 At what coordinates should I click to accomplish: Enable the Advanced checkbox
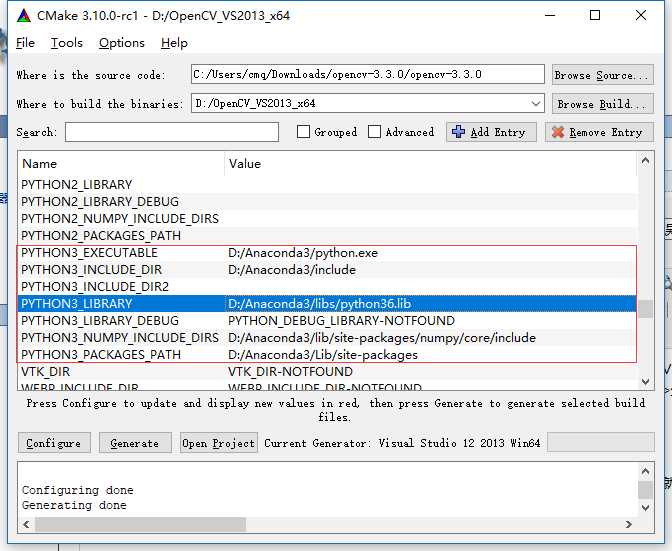374,132
